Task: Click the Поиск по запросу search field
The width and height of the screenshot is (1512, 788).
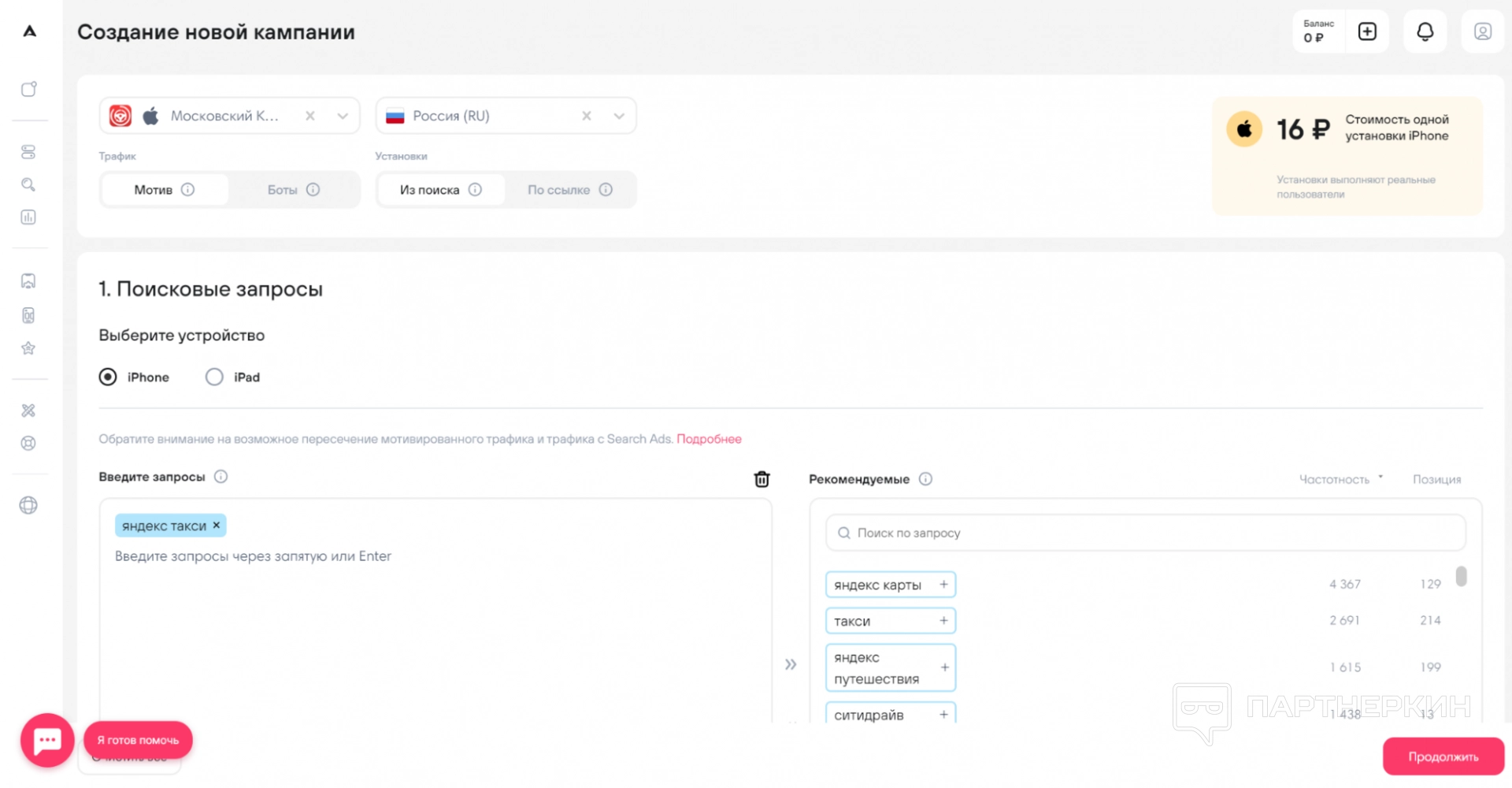Action: (1145, 533)
